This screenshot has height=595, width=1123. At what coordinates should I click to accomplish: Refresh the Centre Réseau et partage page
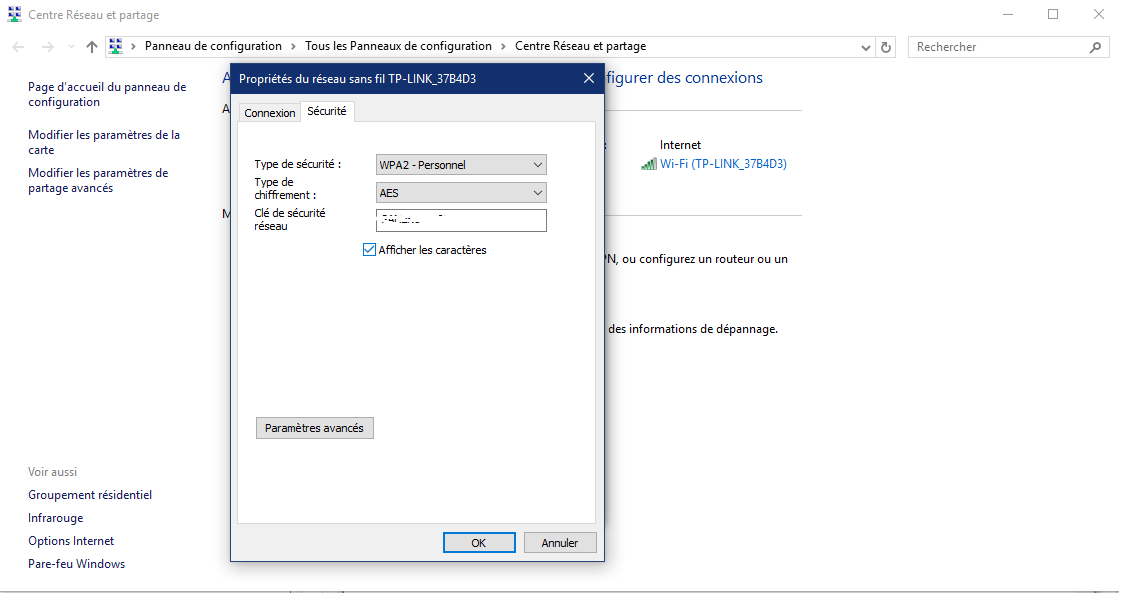[886, 47]
